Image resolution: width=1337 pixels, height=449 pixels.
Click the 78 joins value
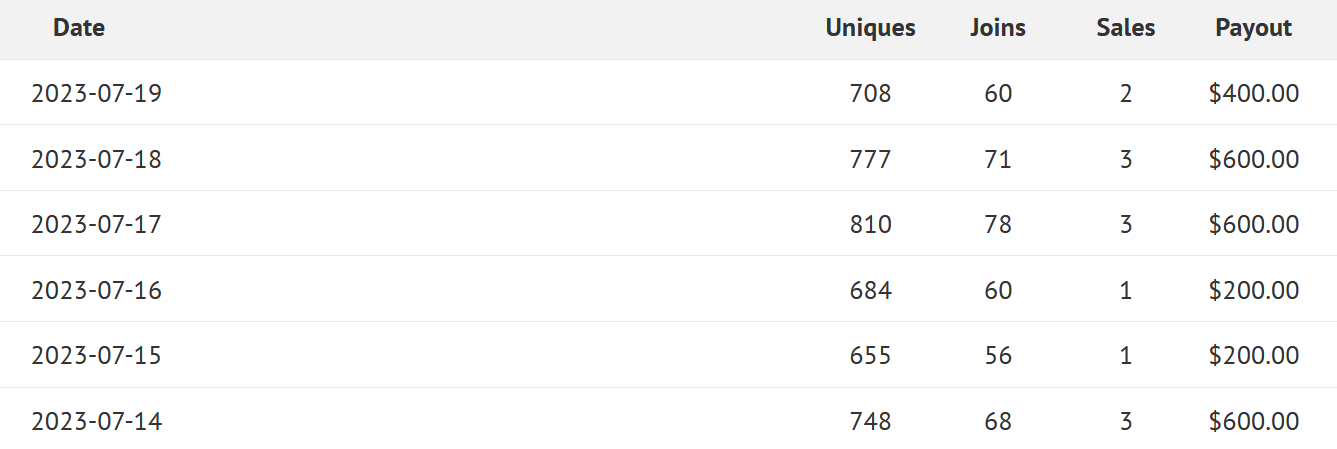(x=998, y=225)
